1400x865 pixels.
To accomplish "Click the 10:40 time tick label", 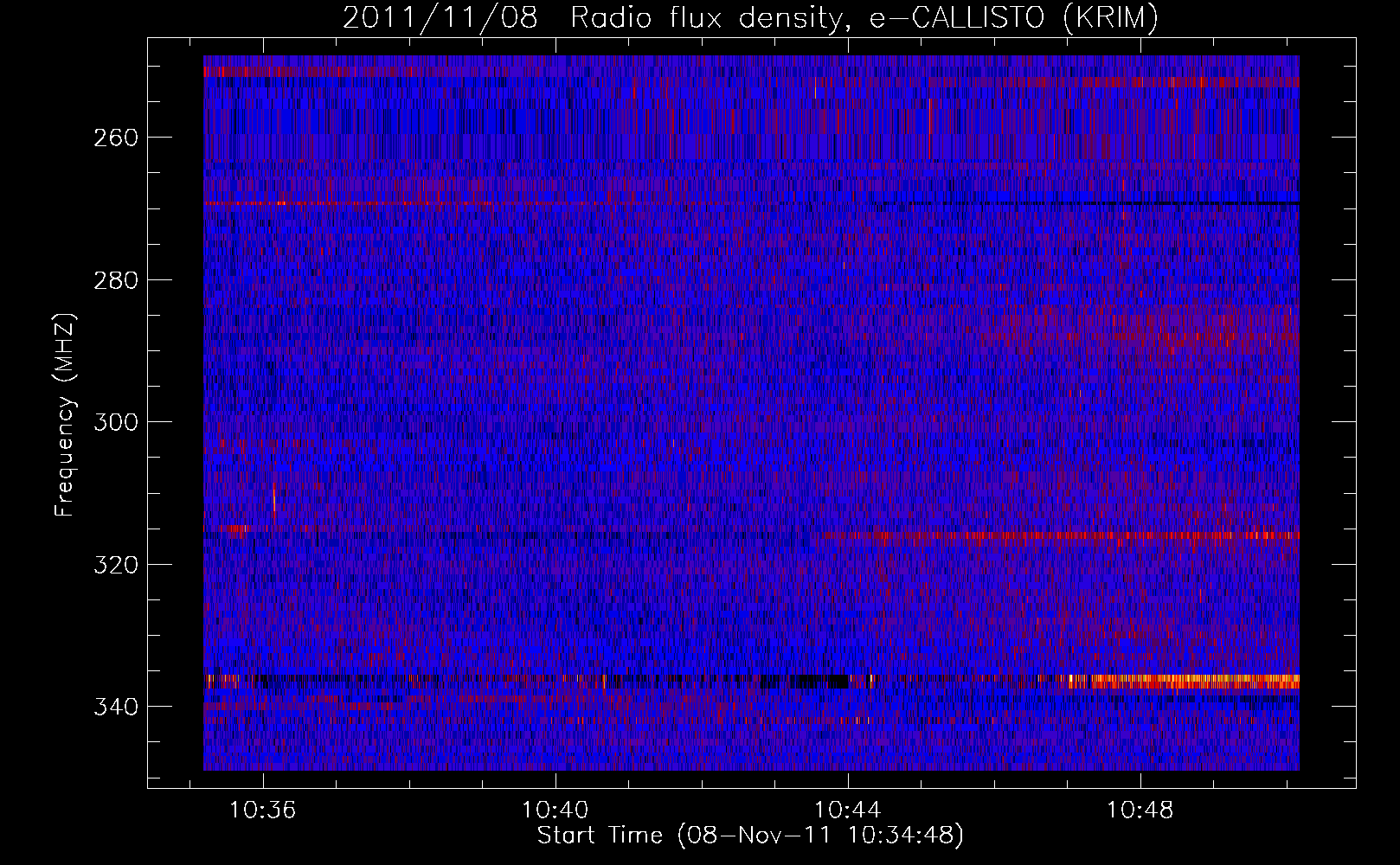I will pyautogui.click(x=555, y=810).
